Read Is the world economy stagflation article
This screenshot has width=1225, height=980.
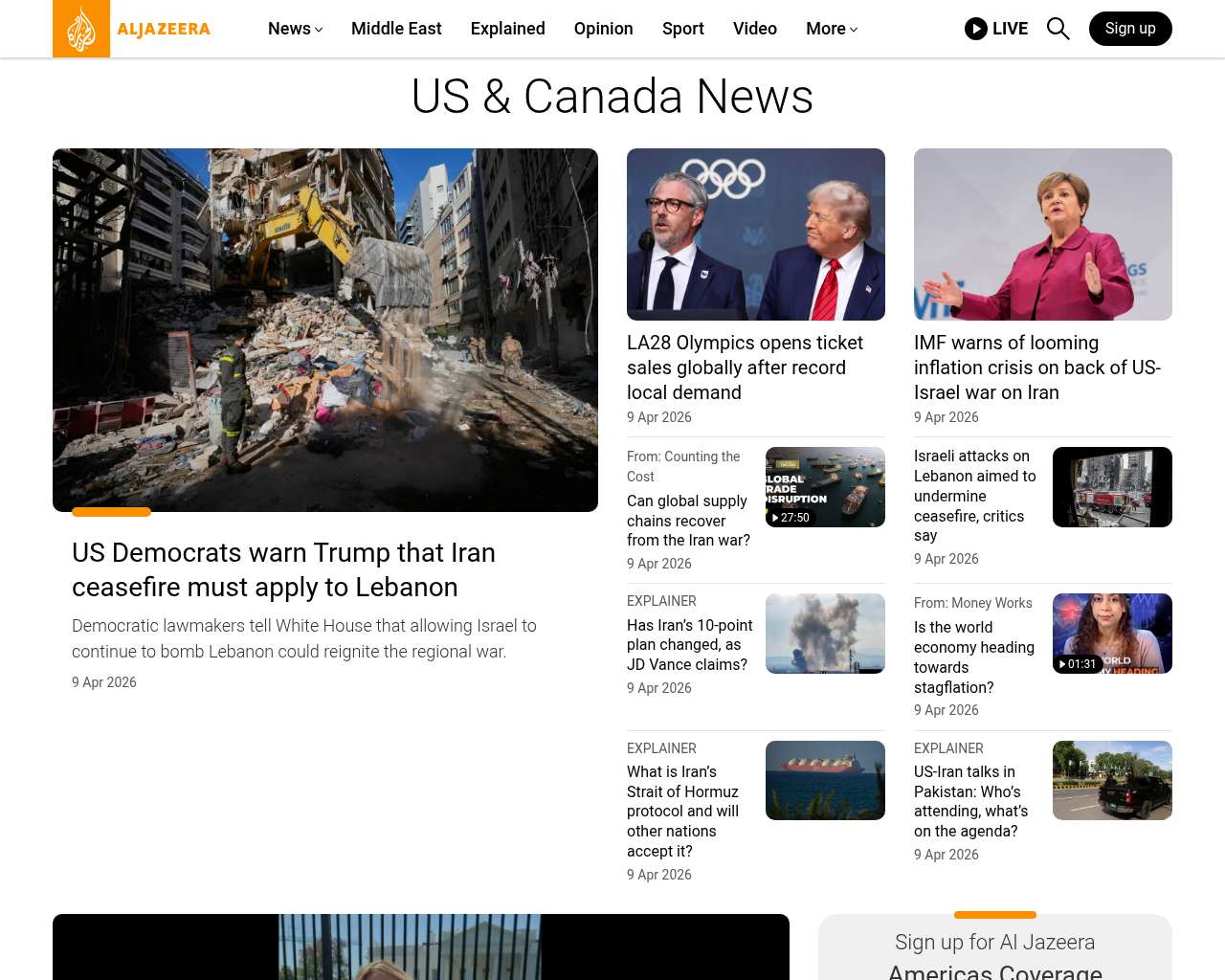tap(974, 657)
